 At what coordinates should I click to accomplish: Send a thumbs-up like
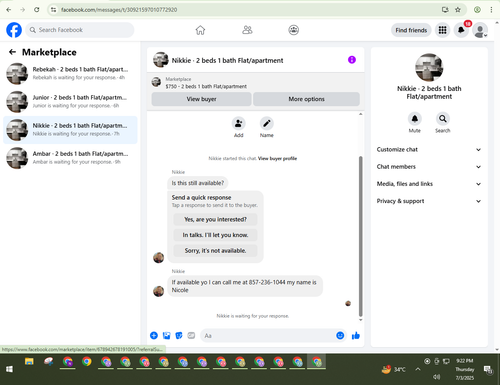coord(356,336)
